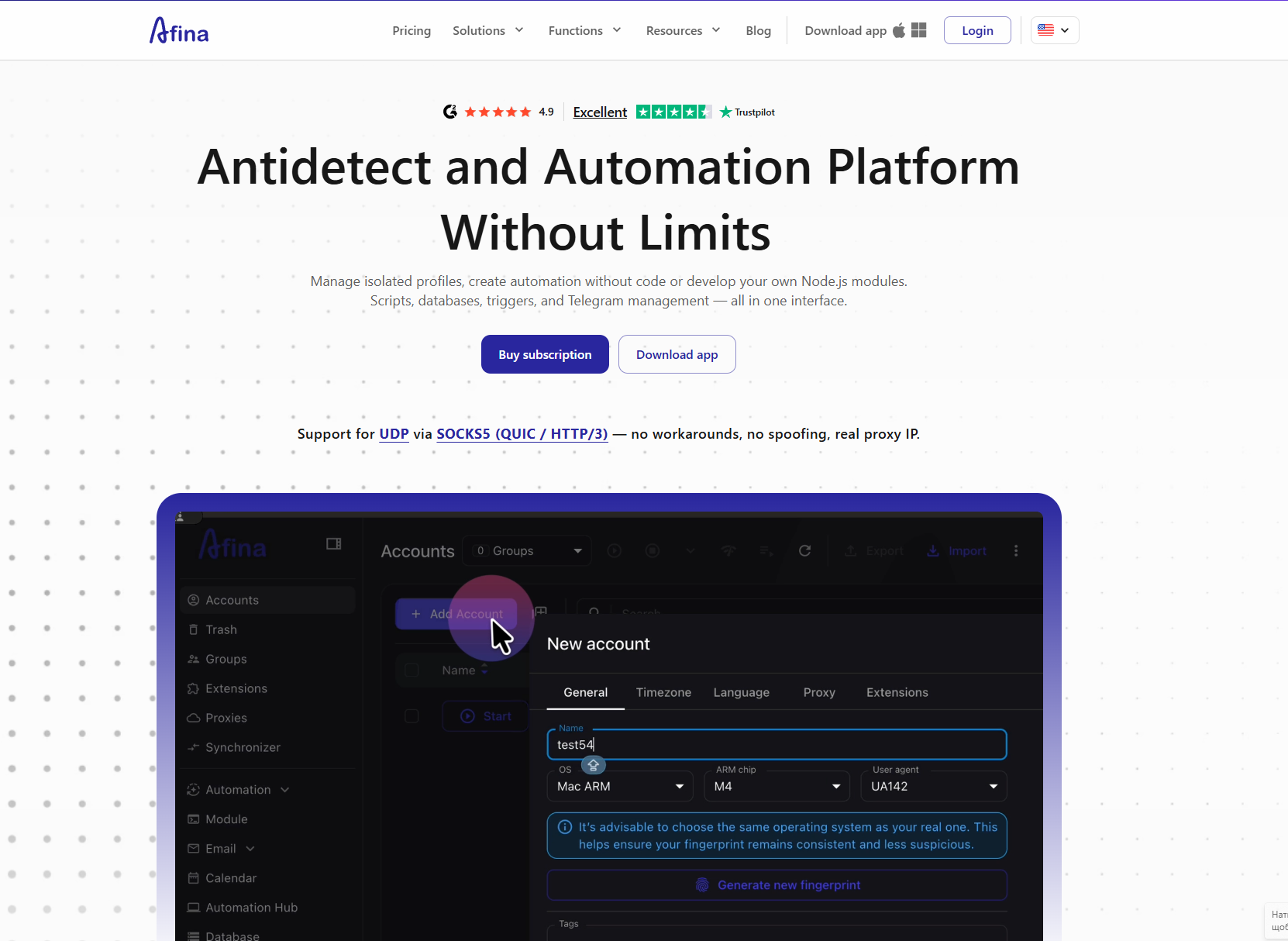Click the Afina logo in the header
This screenshot has width=1288, height=941.
click(x=179, y=30)
